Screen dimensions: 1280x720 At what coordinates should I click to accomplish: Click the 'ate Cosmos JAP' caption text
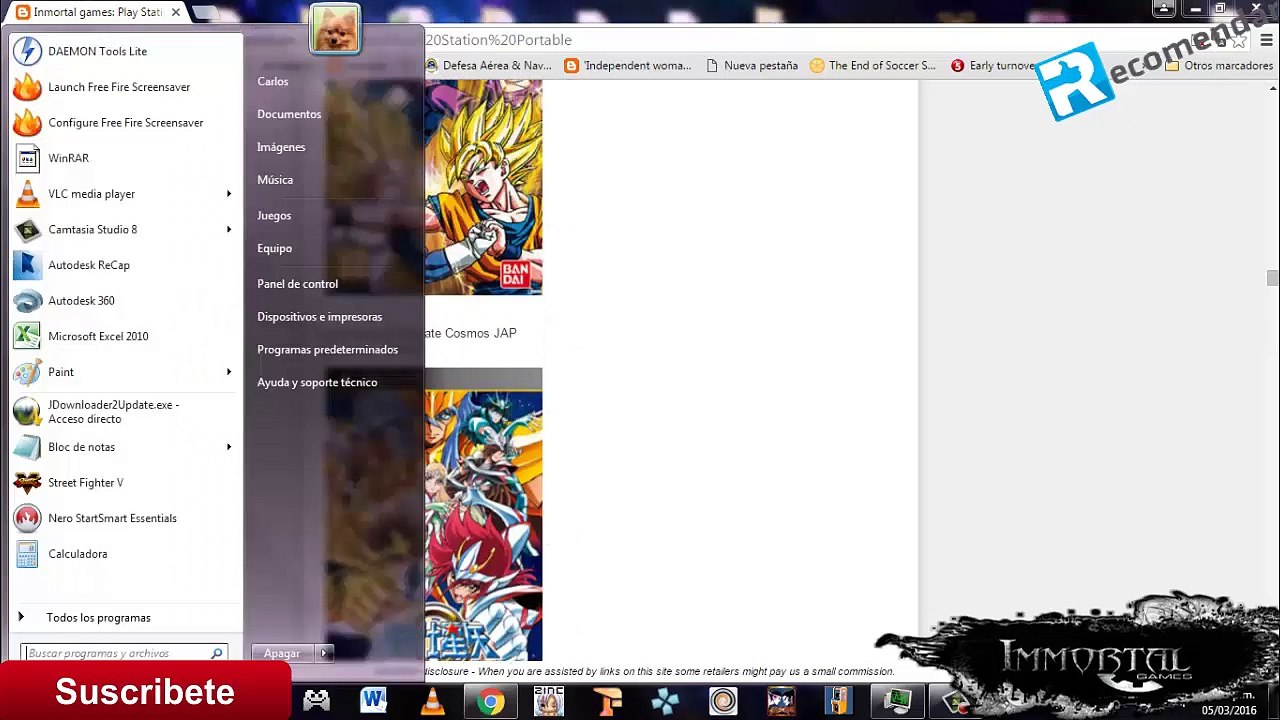coord(470,333)
